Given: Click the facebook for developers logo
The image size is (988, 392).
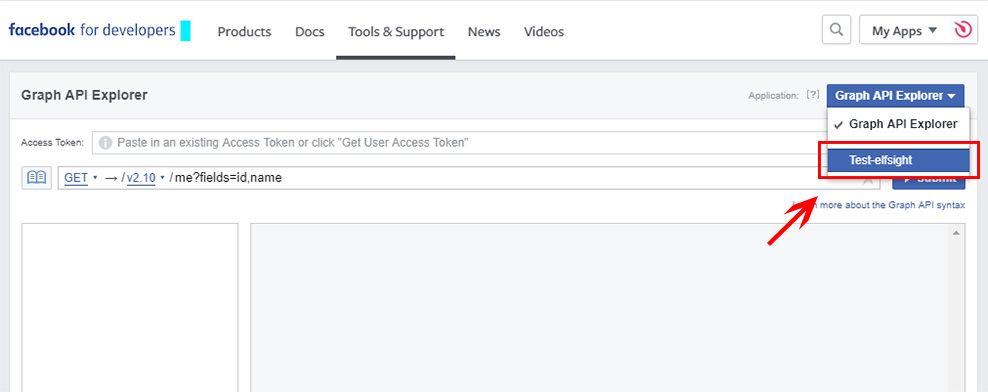Looking at the screenshot, I should [92, 30].
